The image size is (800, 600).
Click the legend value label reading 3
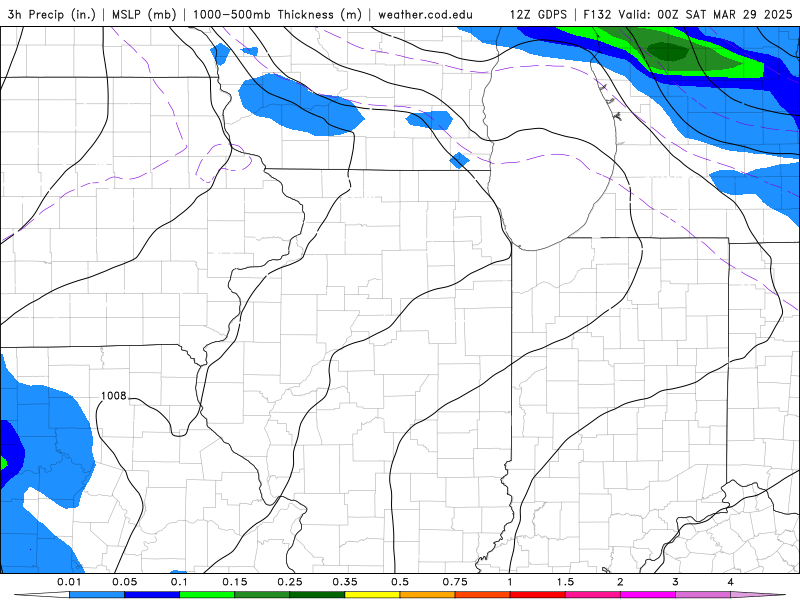click(x=675, y=582)
